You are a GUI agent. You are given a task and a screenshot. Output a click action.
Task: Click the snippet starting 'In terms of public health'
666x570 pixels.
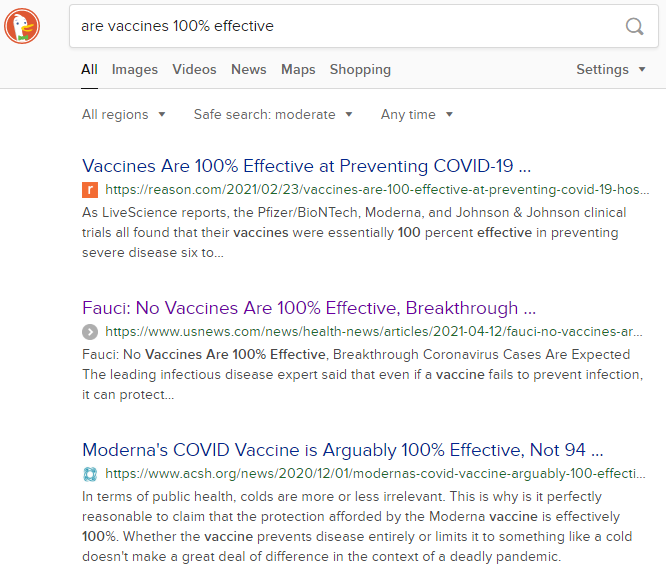click(357, 526)
